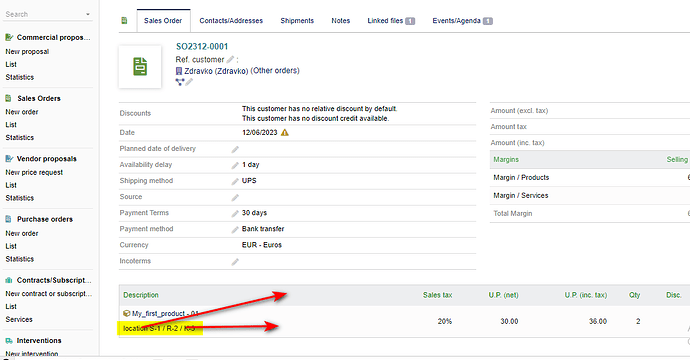The width and height of the screenshot is (690, 360).
Task: Edit Planned date of delivery pencil
Action: point(235,149)
